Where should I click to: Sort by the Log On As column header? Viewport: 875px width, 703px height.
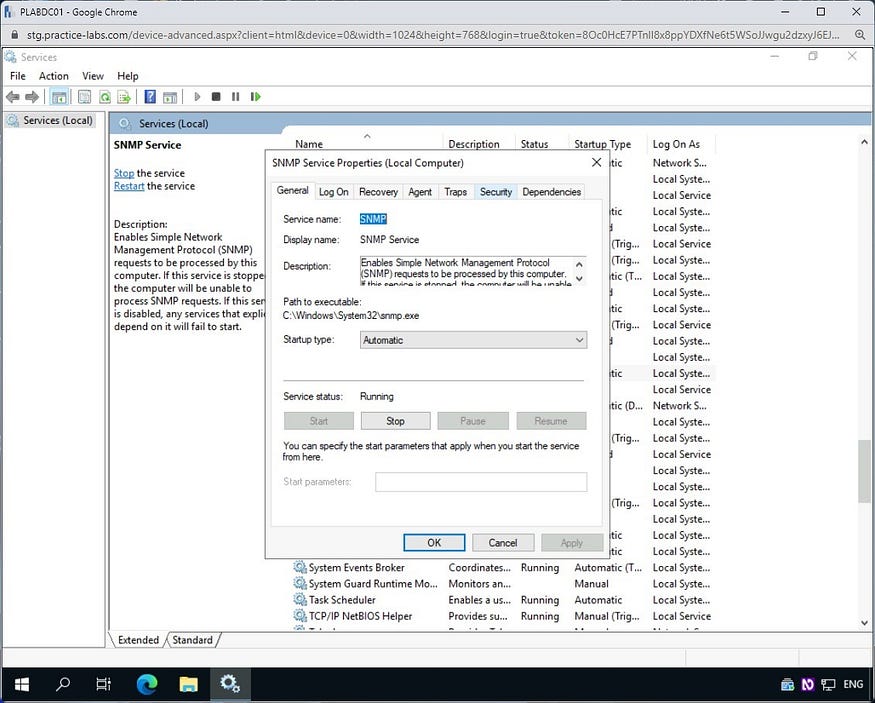(680, 144)
